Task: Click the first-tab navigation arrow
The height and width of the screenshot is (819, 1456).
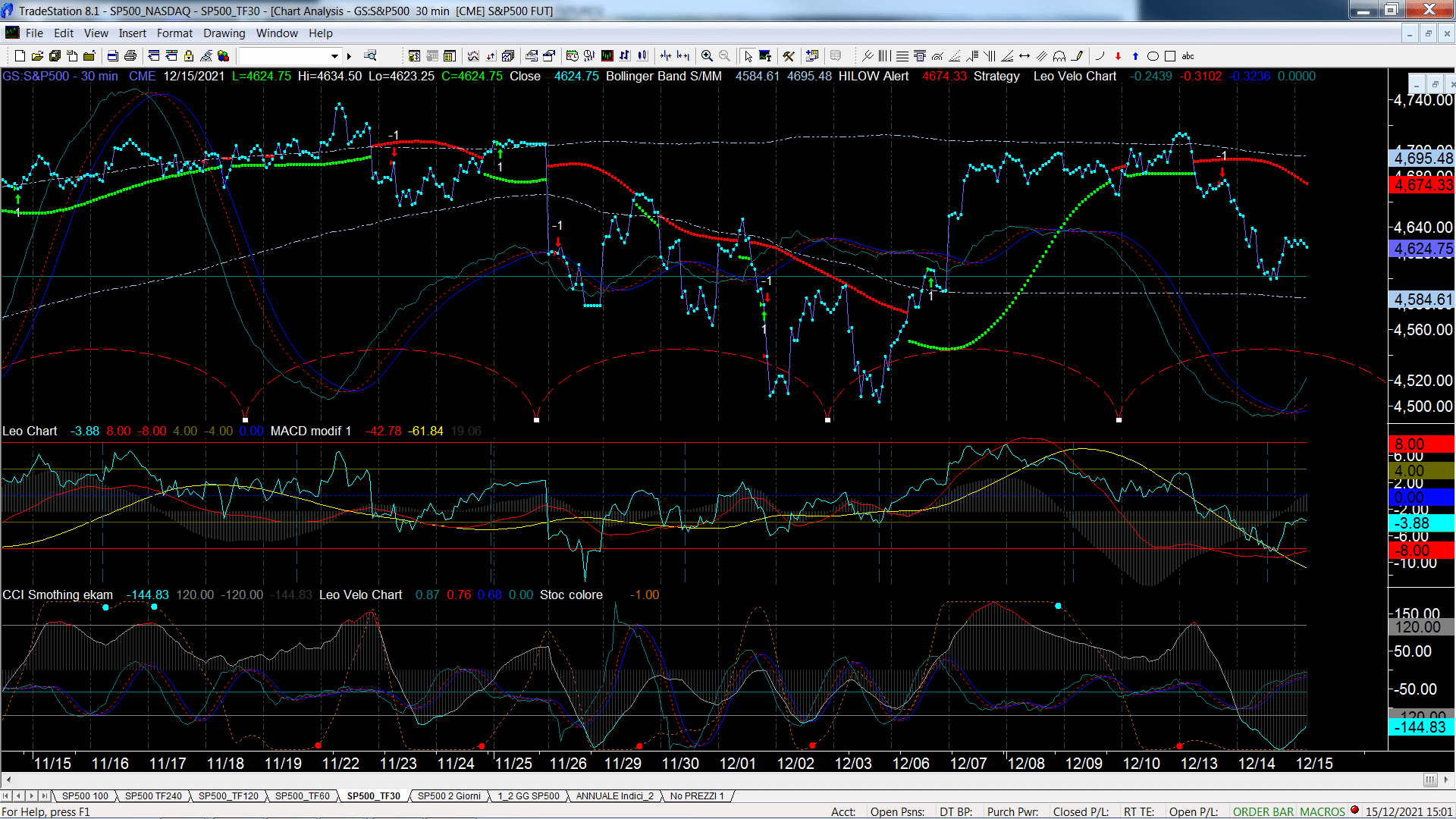Action: point(7,795)
